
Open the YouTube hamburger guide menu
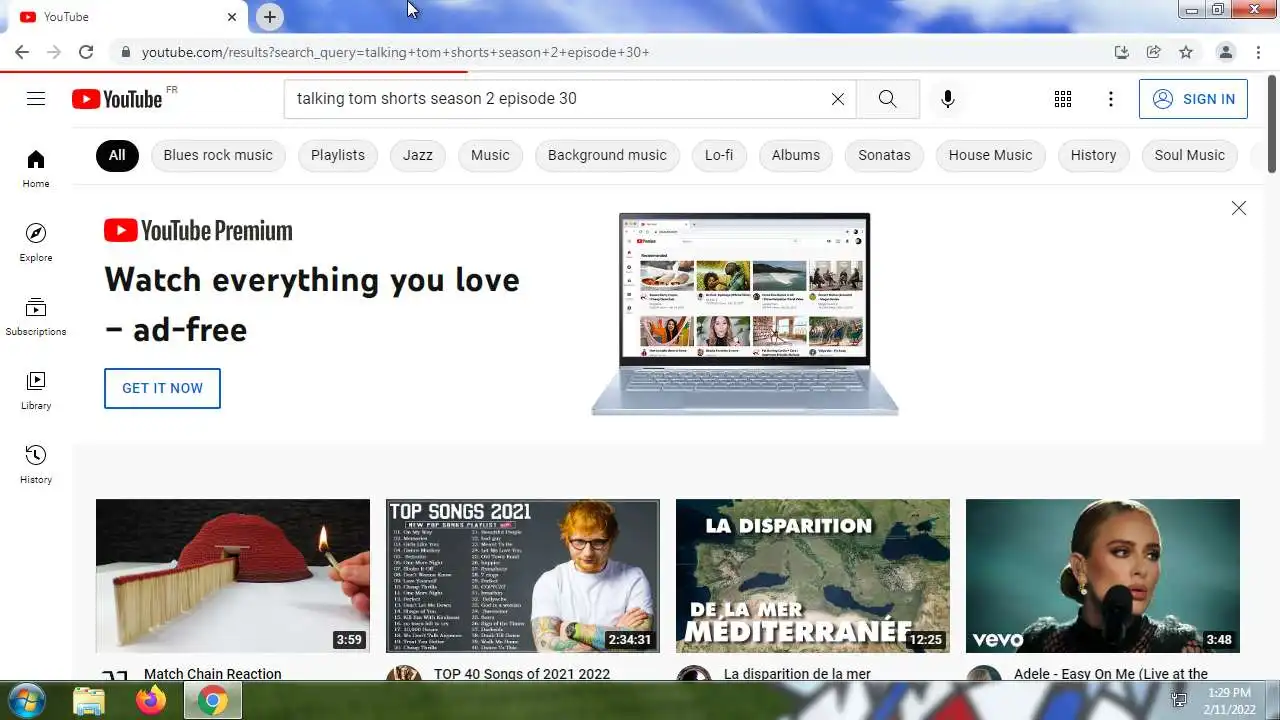pos(36,98)
